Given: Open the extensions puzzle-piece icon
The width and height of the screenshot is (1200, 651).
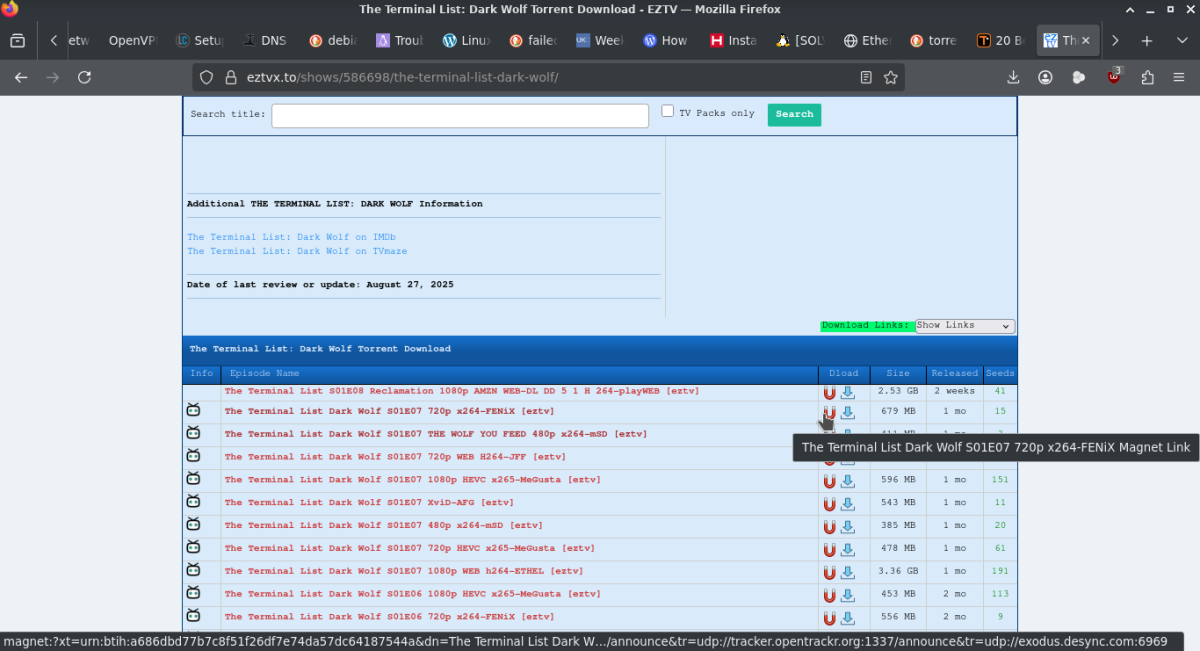Looking at the screenshot, I should 1147,77.
